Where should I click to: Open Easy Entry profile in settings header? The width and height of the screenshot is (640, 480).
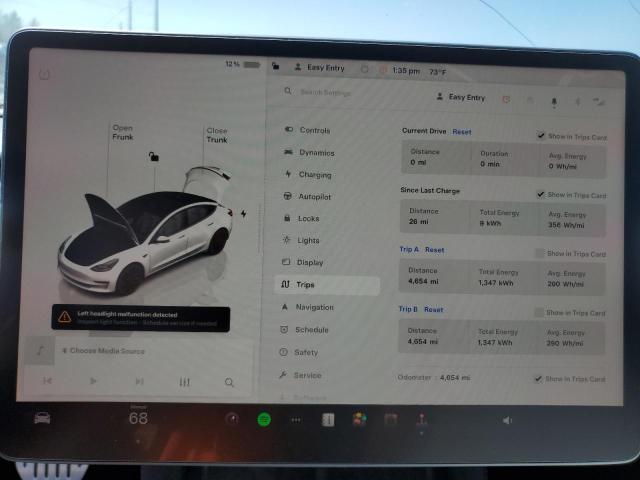tap(461, 97)
